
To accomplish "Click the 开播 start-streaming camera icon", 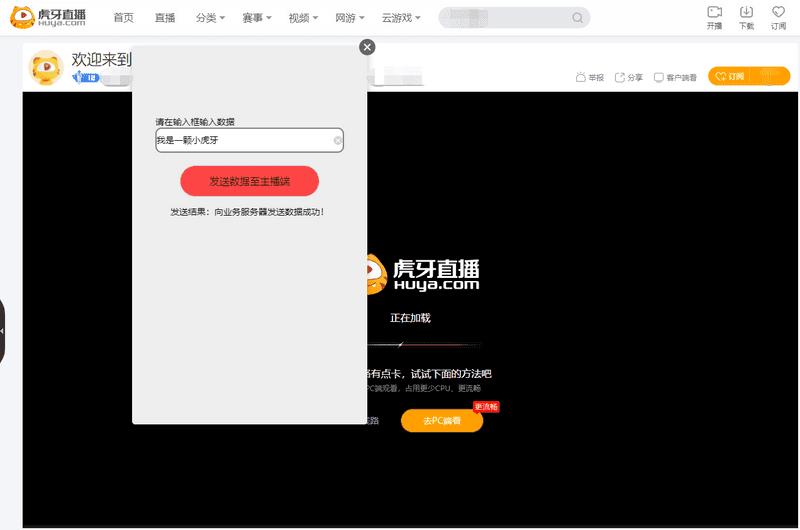I will (714, 12).
